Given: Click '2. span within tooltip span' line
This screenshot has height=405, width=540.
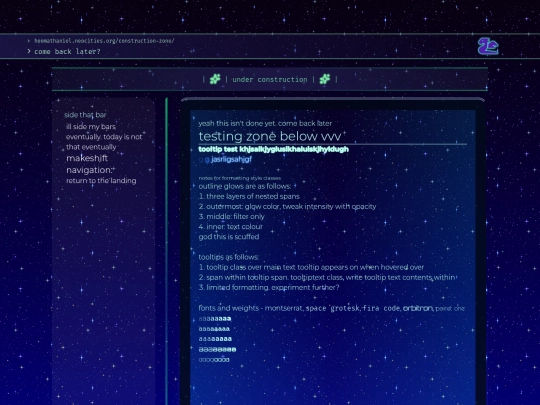Looking at the screenshot, I should point(327,277).
